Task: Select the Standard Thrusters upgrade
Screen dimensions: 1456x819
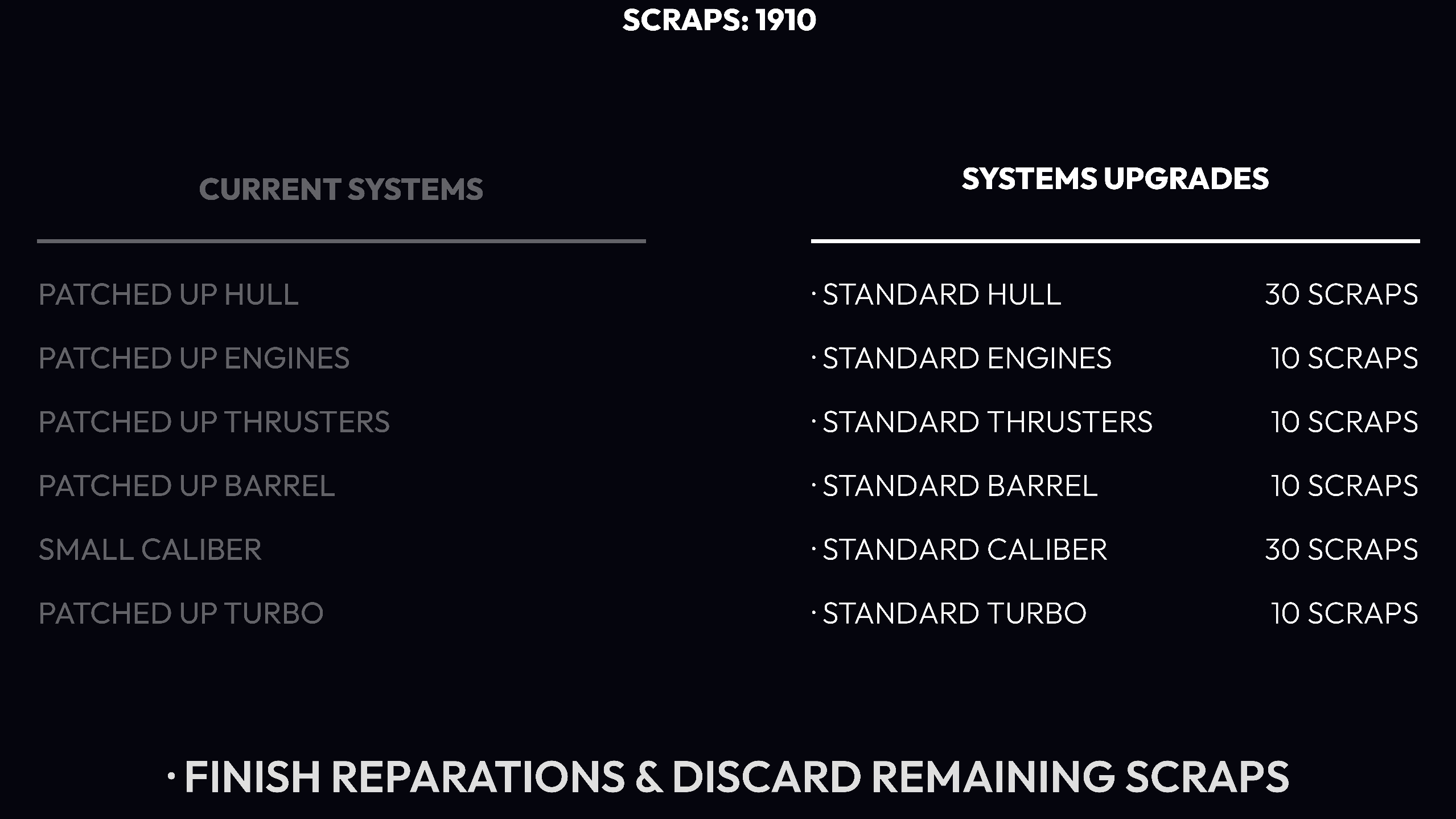Action: [x=987, y=422]
